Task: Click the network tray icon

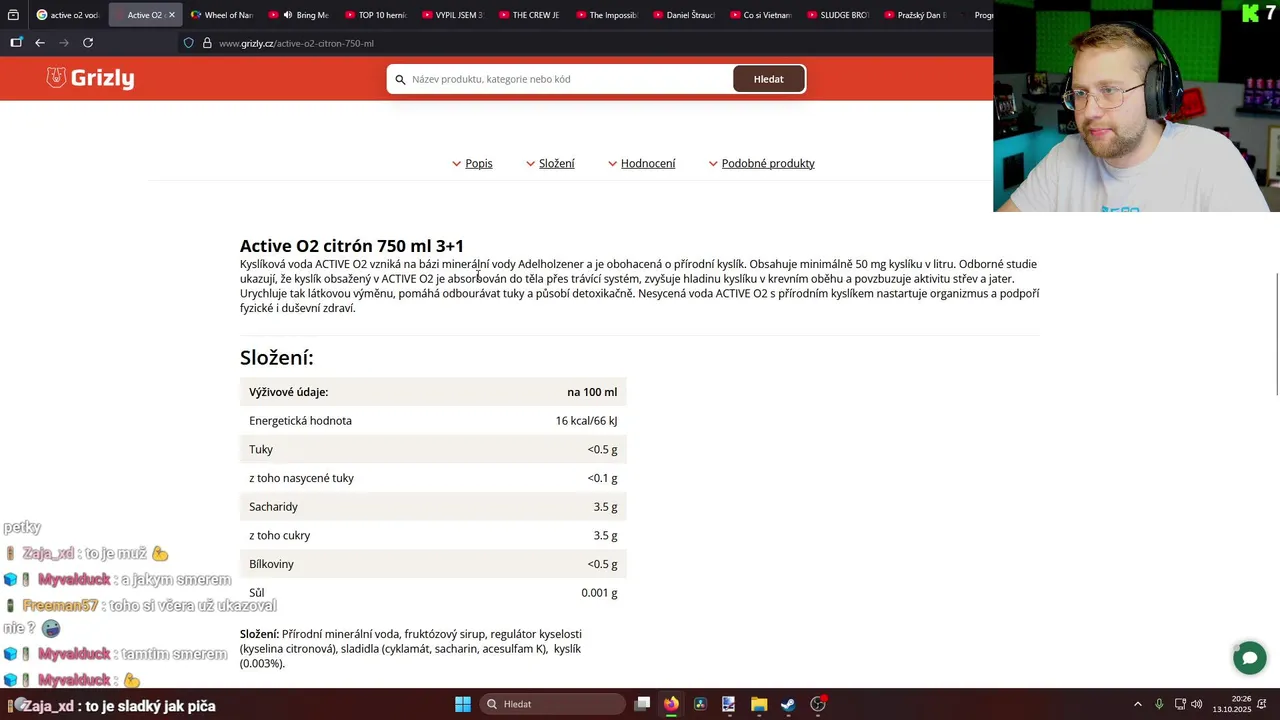Action: click(x=1180, y=704)
